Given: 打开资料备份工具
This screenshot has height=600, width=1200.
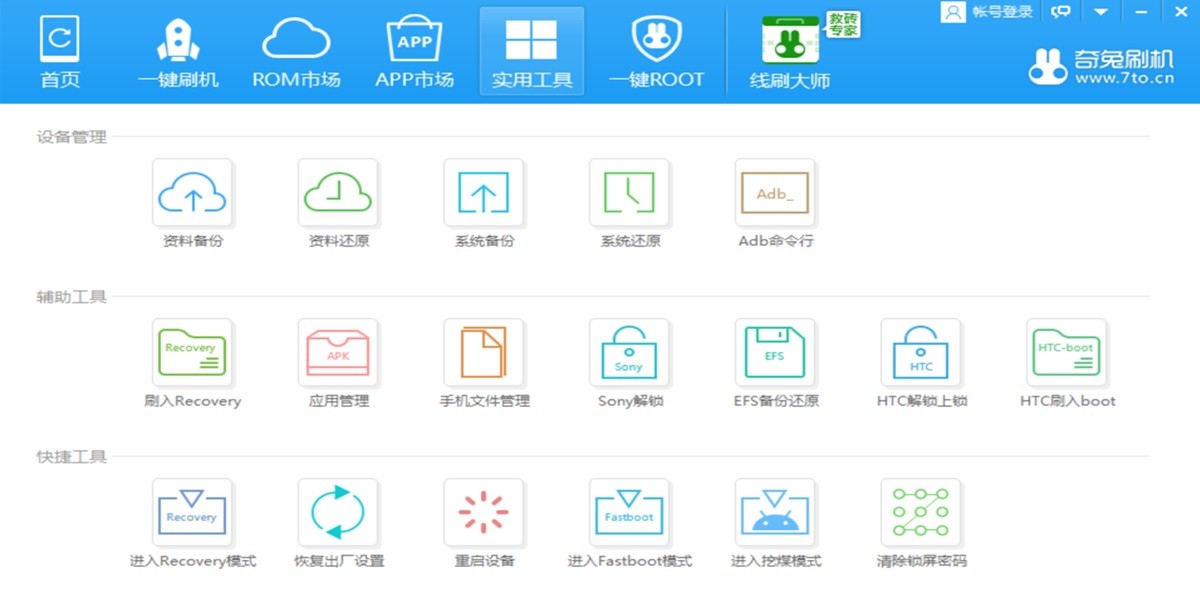Looking at the screenshot, I should (192, 192).
